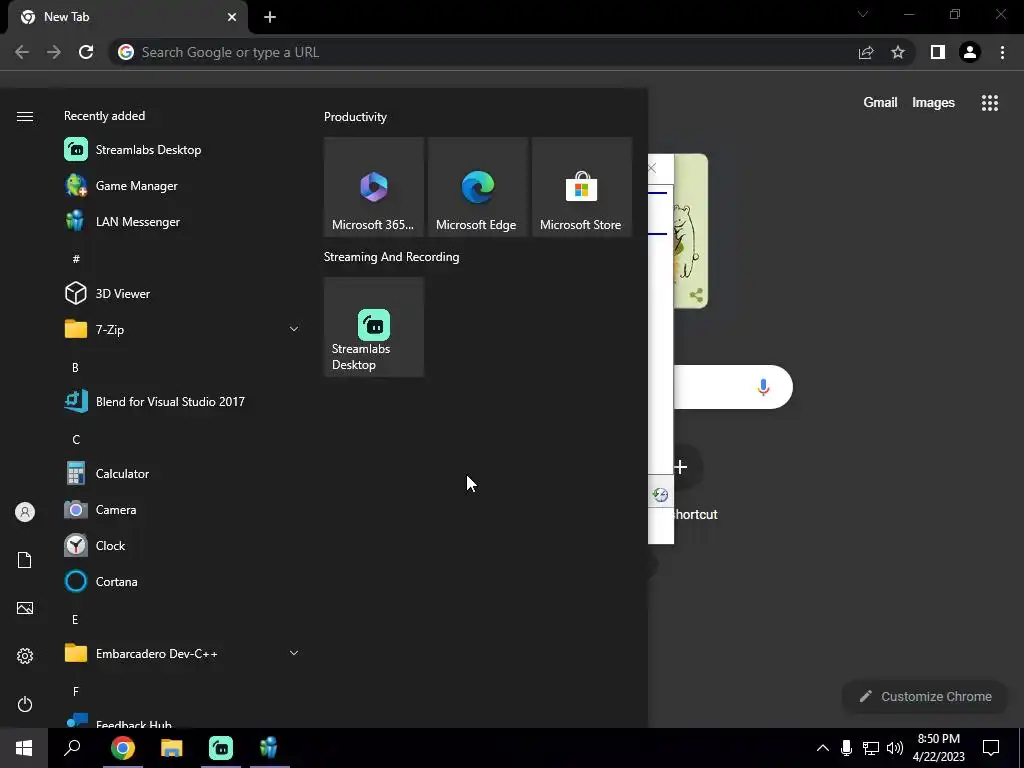Click the # index header

click(76, 259)
